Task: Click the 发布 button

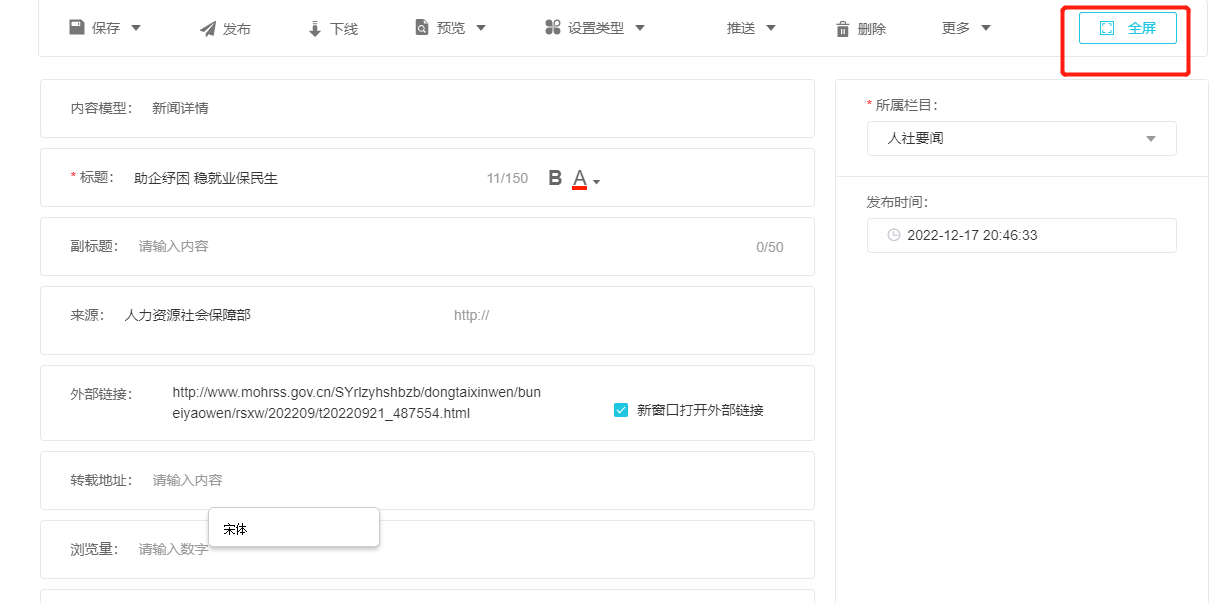Action: coord(225,29)
